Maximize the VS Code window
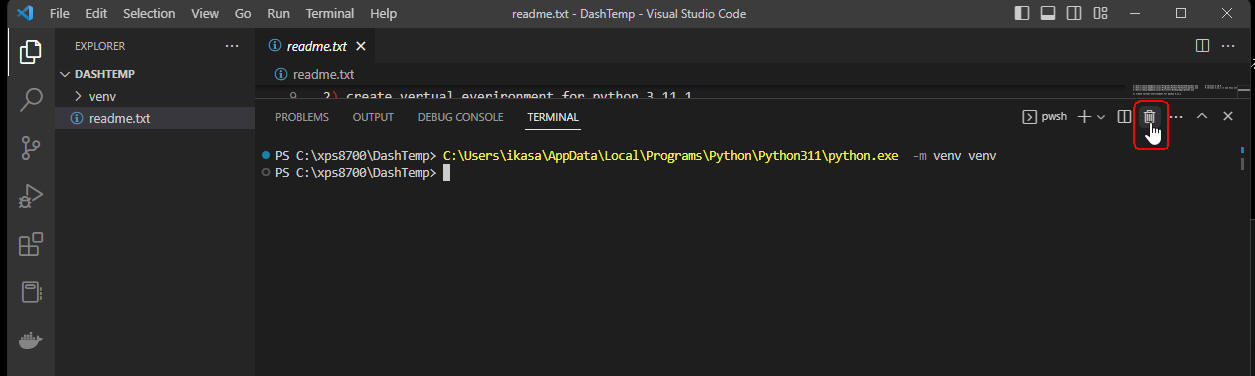 (x=1182, y=14)
